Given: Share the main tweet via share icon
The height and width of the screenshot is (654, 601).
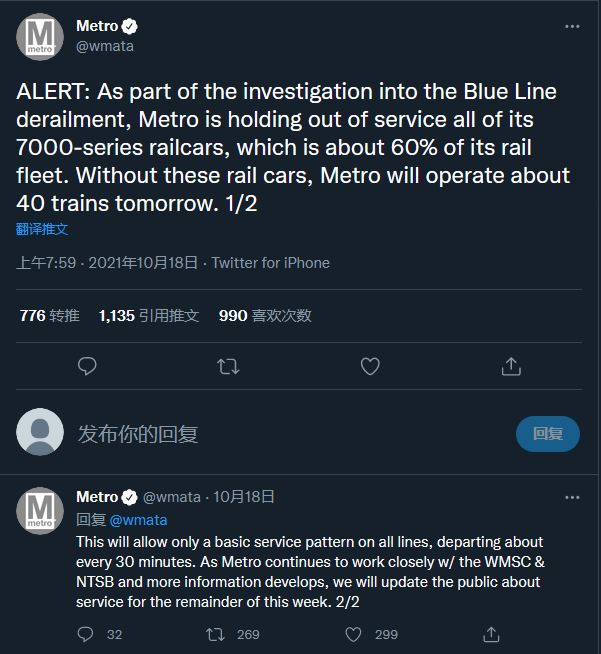Looking at the screenshot, I should click(511, 366).
